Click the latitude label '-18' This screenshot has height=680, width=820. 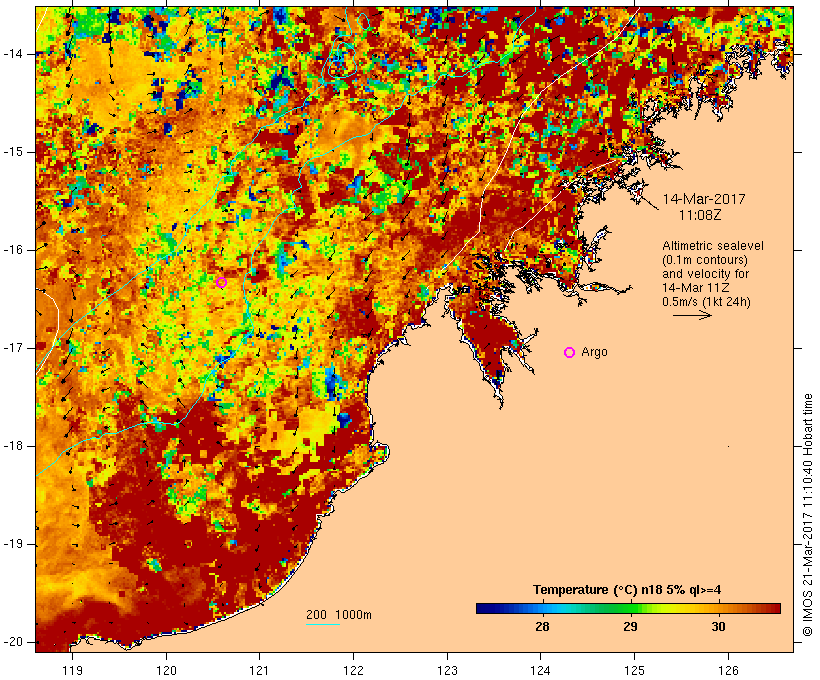coord(12,446)
